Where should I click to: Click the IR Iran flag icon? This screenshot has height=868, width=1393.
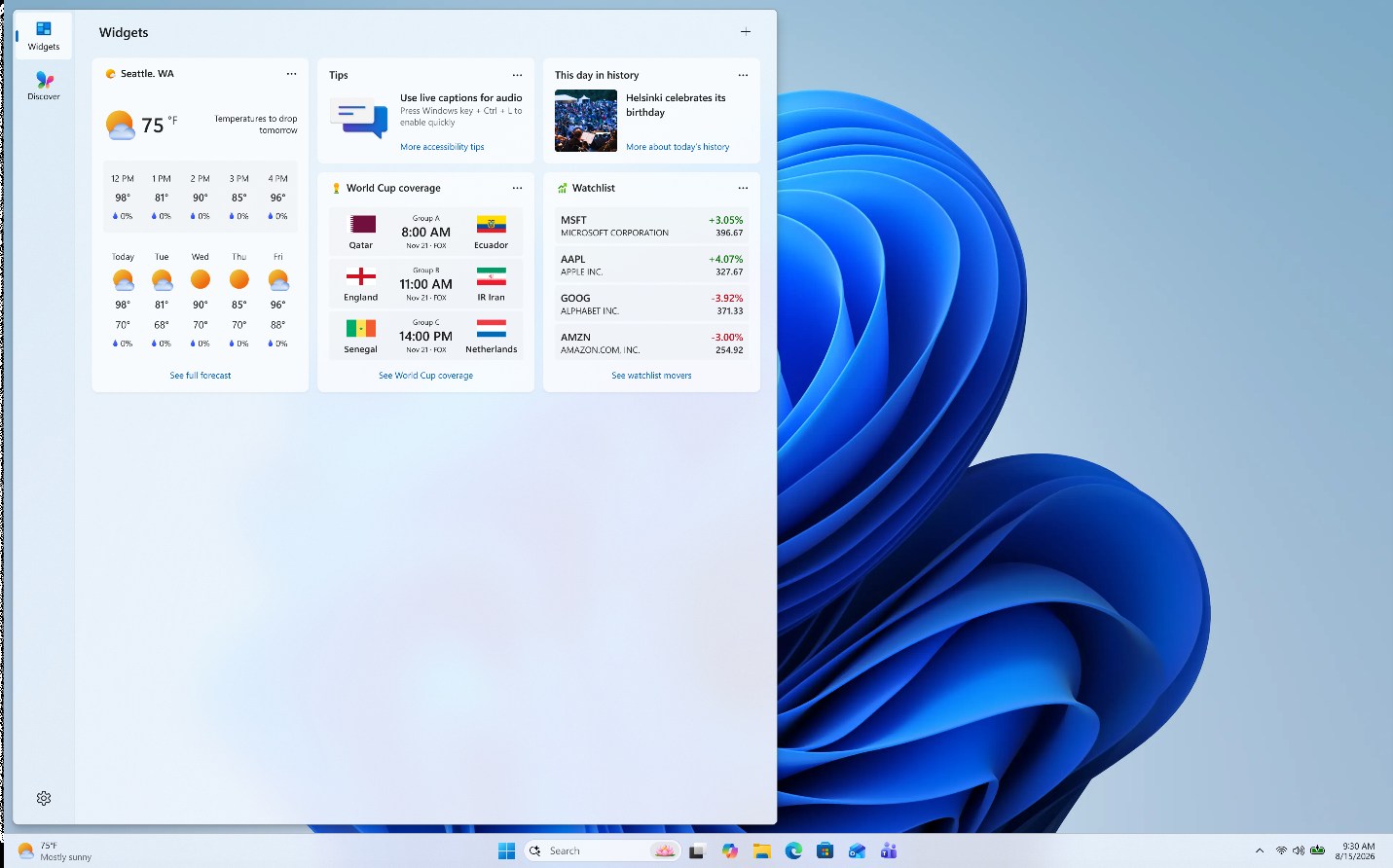492,276
